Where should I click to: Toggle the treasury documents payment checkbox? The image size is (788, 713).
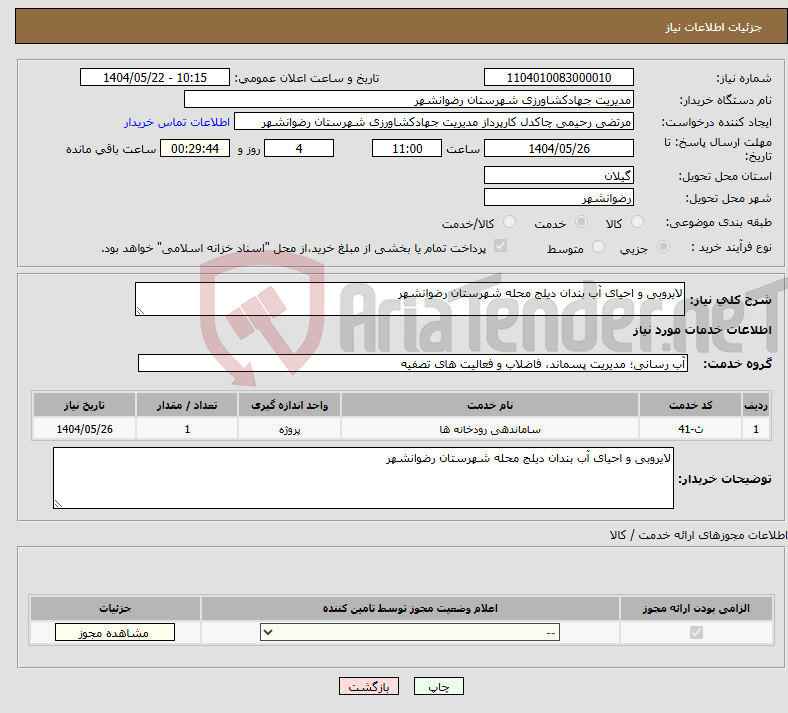(501, 247)
